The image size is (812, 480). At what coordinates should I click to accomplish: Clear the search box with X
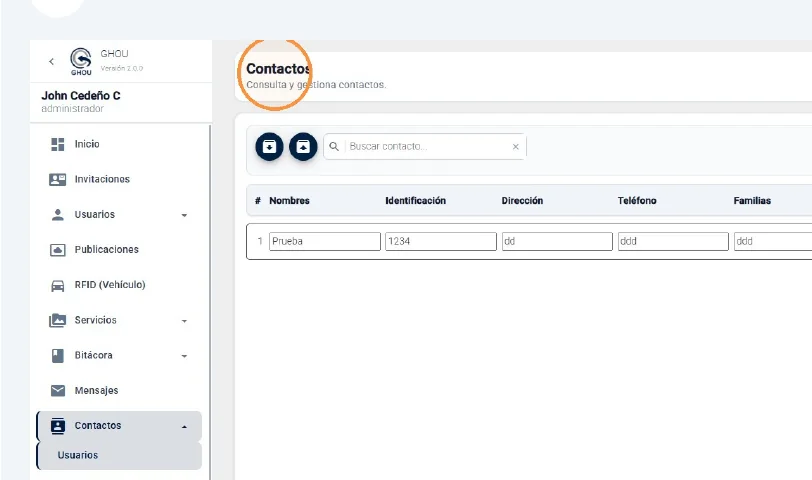pyautogui.click(x=516, y=147)
